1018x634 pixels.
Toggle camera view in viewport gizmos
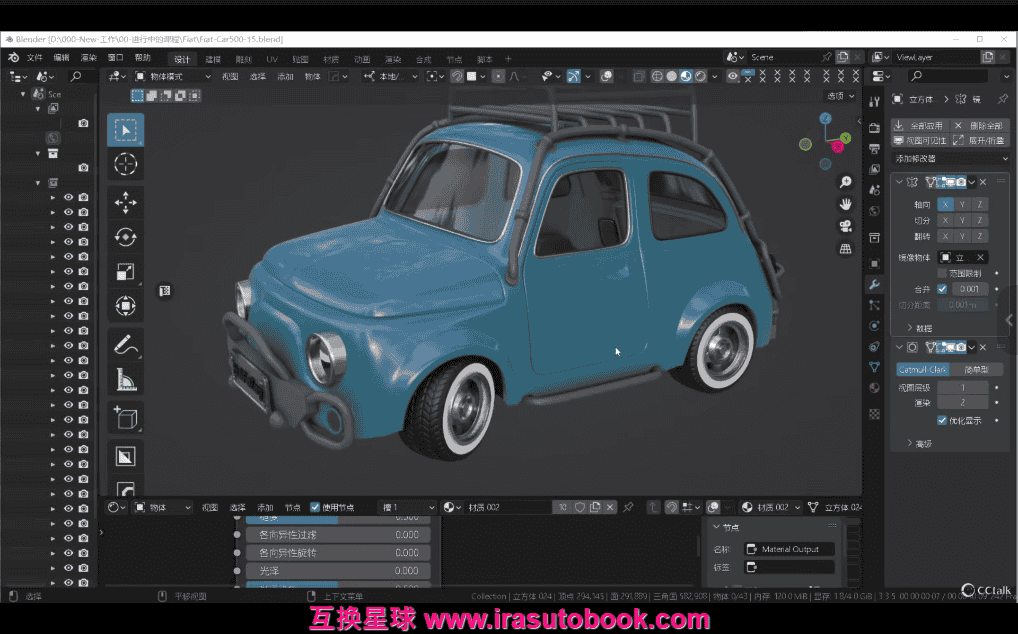point(845,226)
